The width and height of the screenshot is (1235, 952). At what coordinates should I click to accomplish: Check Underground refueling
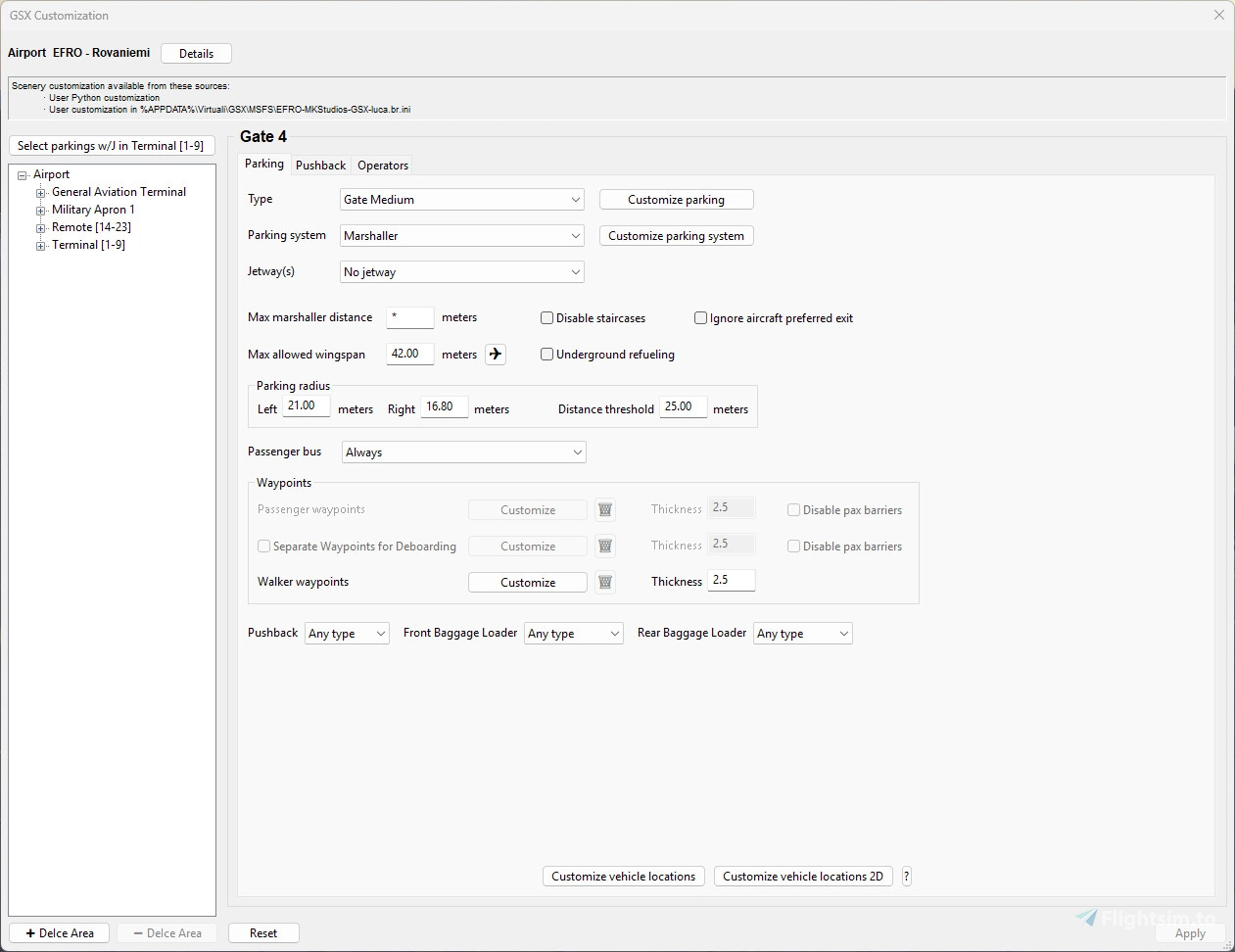point(546,354)
